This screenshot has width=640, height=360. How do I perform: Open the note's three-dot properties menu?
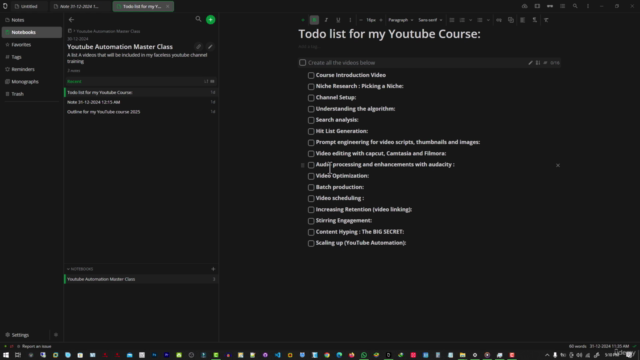click(588, 6)
